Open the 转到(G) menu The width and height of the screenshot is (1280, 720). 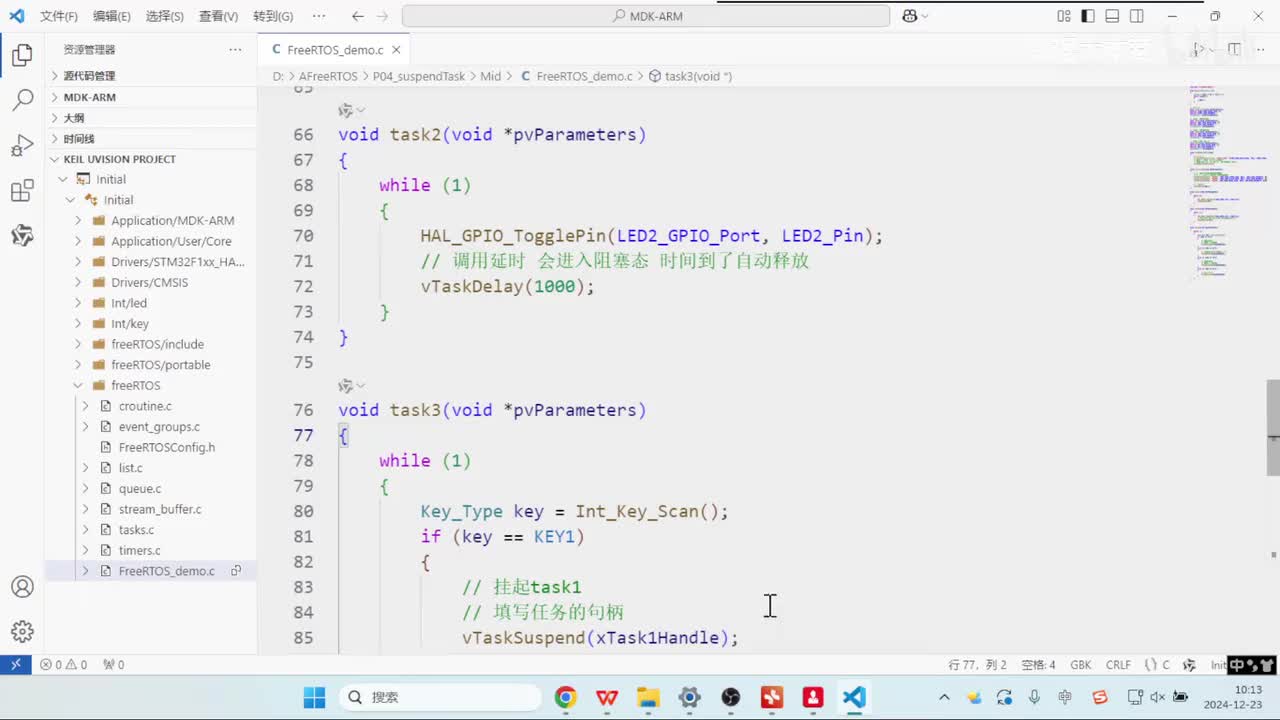point(273,16)
